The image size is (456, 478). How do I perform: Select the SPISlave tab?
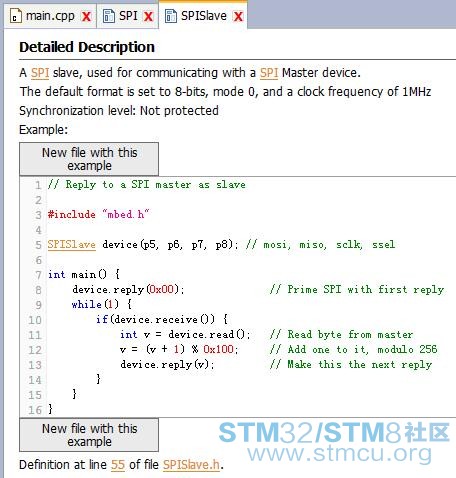click(x=203, y=16)
